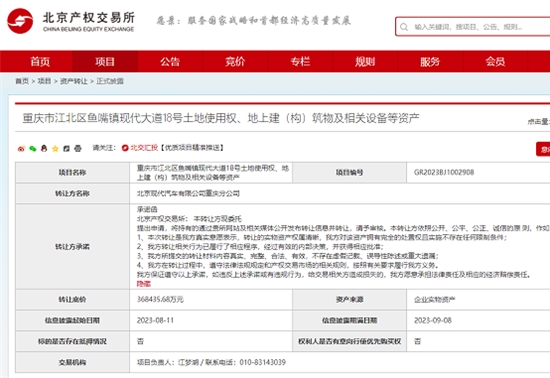Click the 信息披露起始日期 label cell

point(72,320)
